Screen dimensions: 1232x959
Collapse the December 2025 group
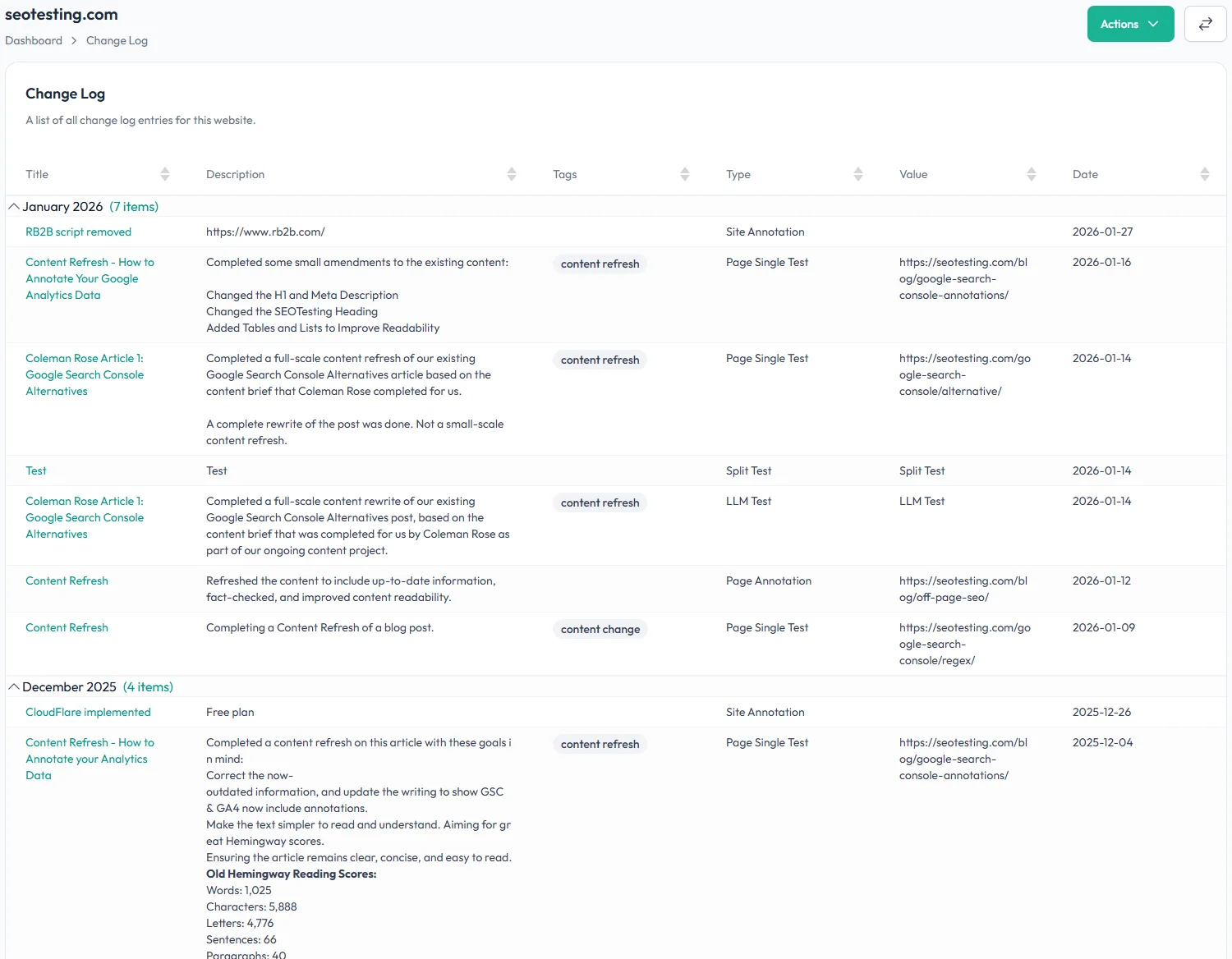coord(14,686)
